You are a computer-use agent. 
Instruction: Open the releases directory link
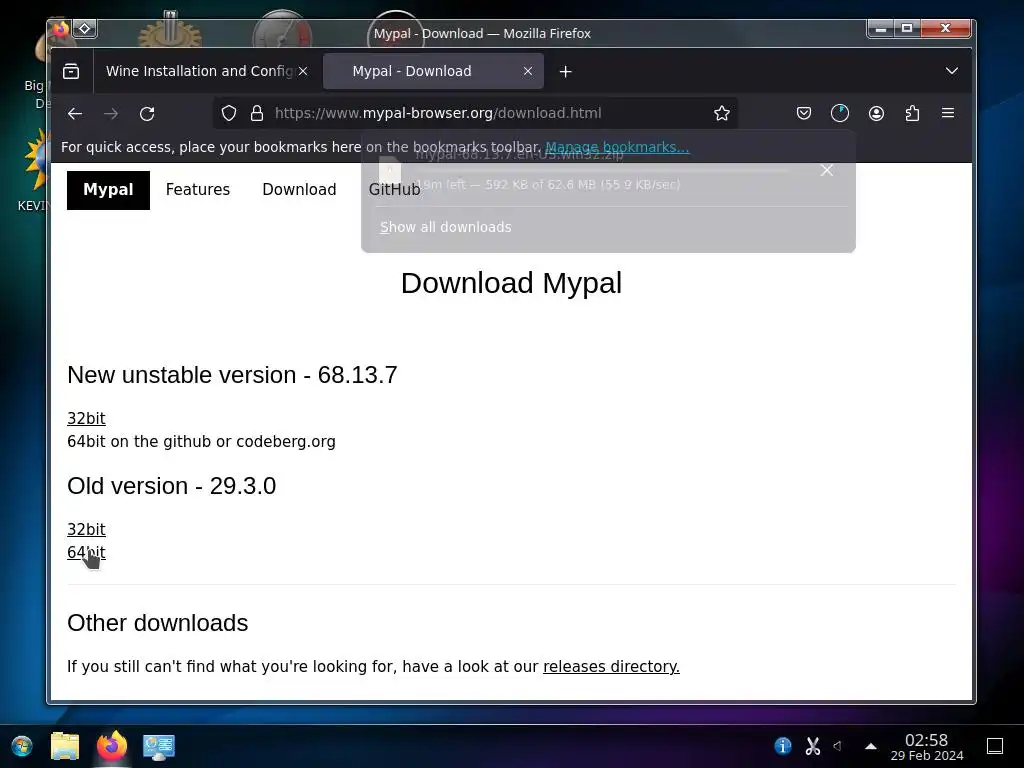[x=611, y=666]
